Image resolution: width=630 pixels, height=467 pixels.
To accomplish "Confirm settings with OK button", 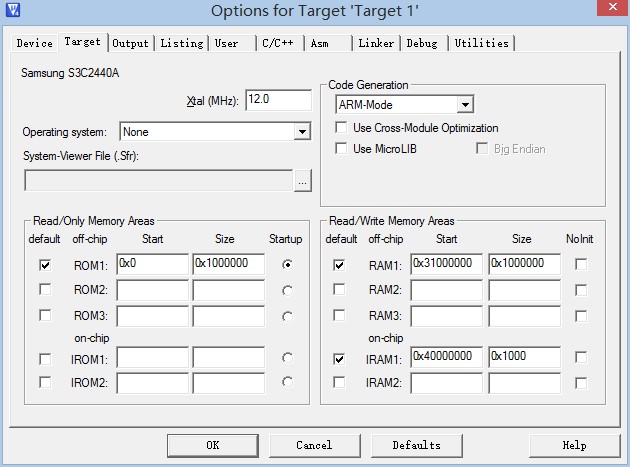I will [213, 445].
